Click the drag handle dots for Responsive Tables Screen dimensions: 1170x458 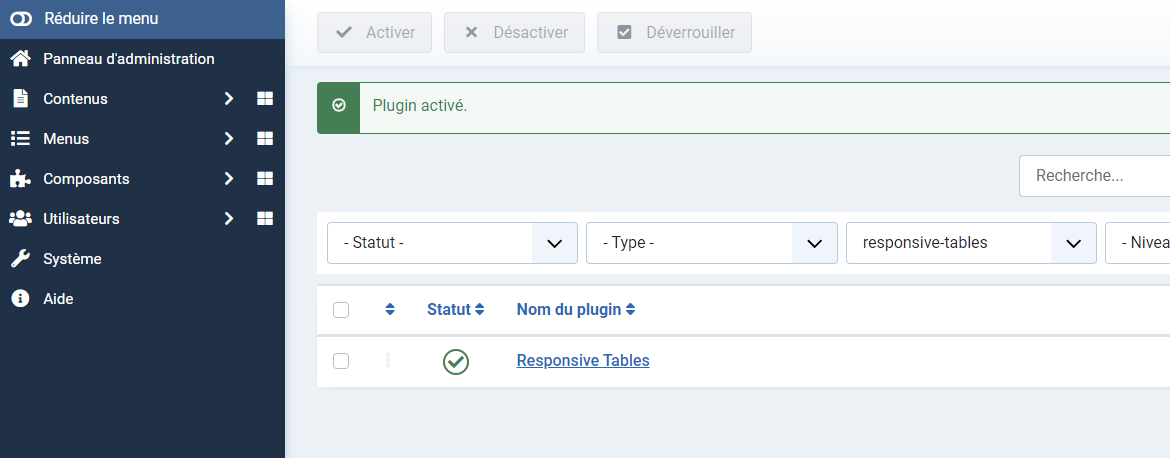(x=388, y=361)
